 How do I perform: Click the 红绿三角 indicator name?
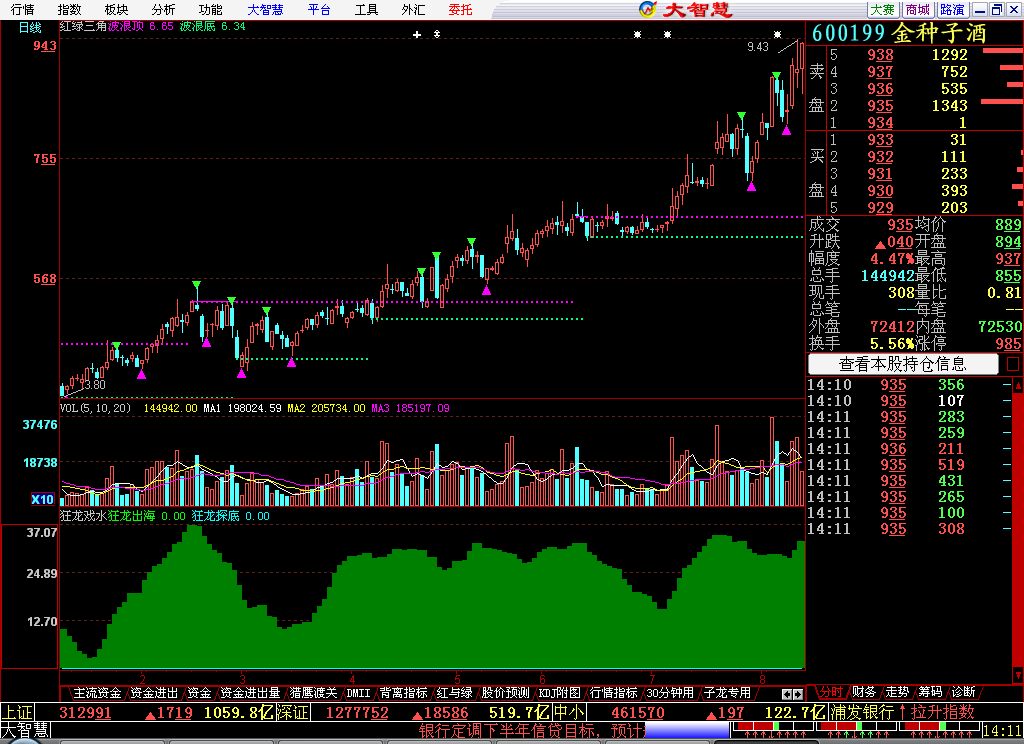click(x=83, y=26)
